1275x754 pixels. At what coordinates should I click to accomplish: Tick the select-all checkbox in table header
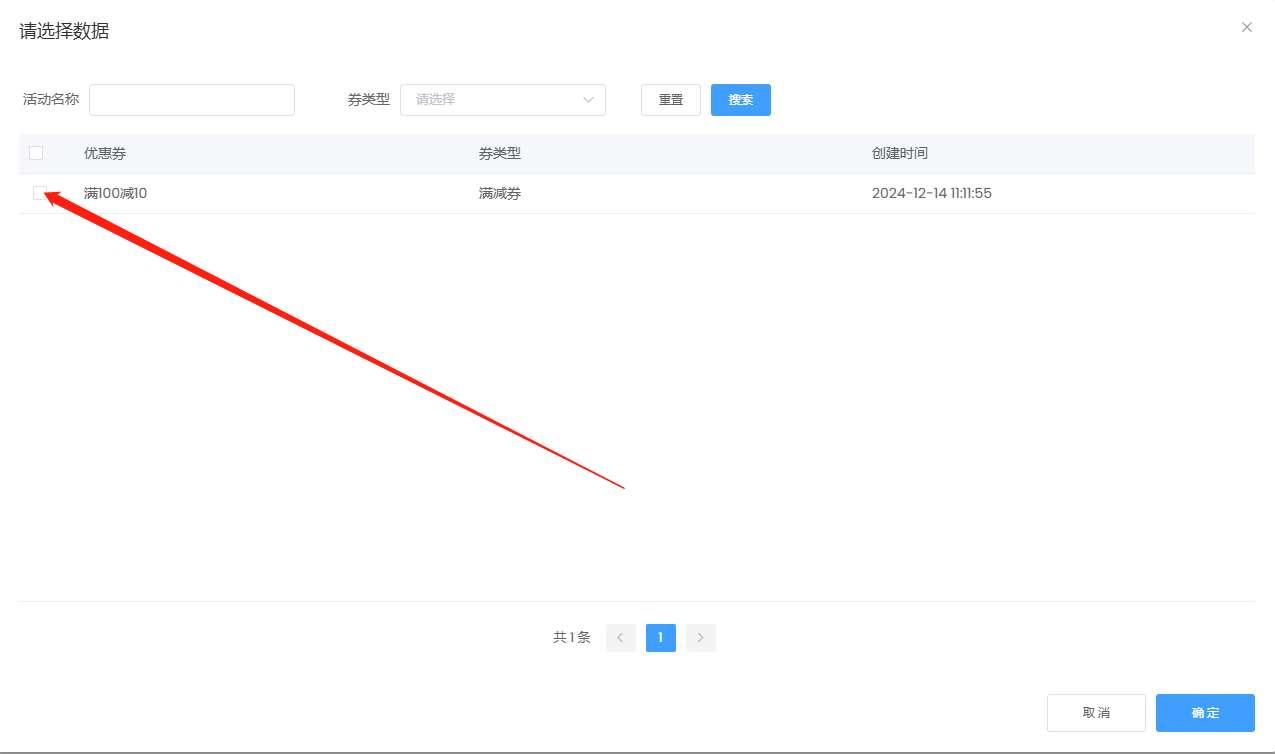[x=36, y=153]
